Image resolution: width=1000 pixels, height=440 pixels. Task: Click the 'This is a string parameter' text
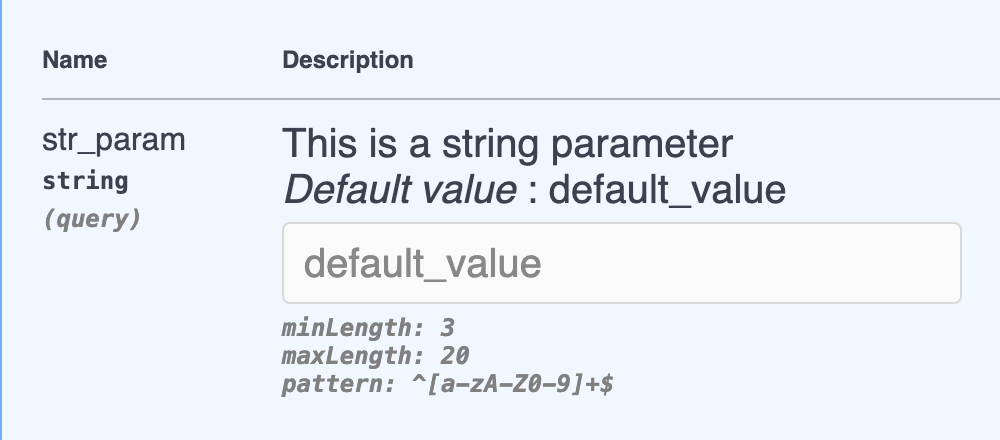(x=508, y=144)
